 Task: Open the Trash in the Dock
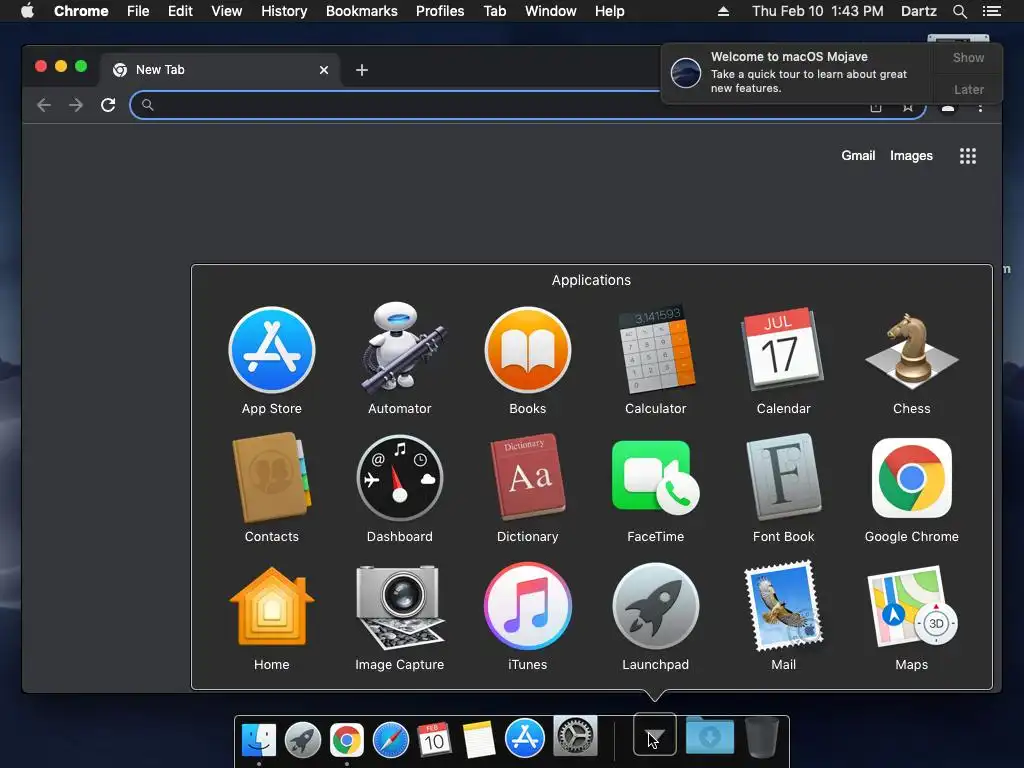761,737
